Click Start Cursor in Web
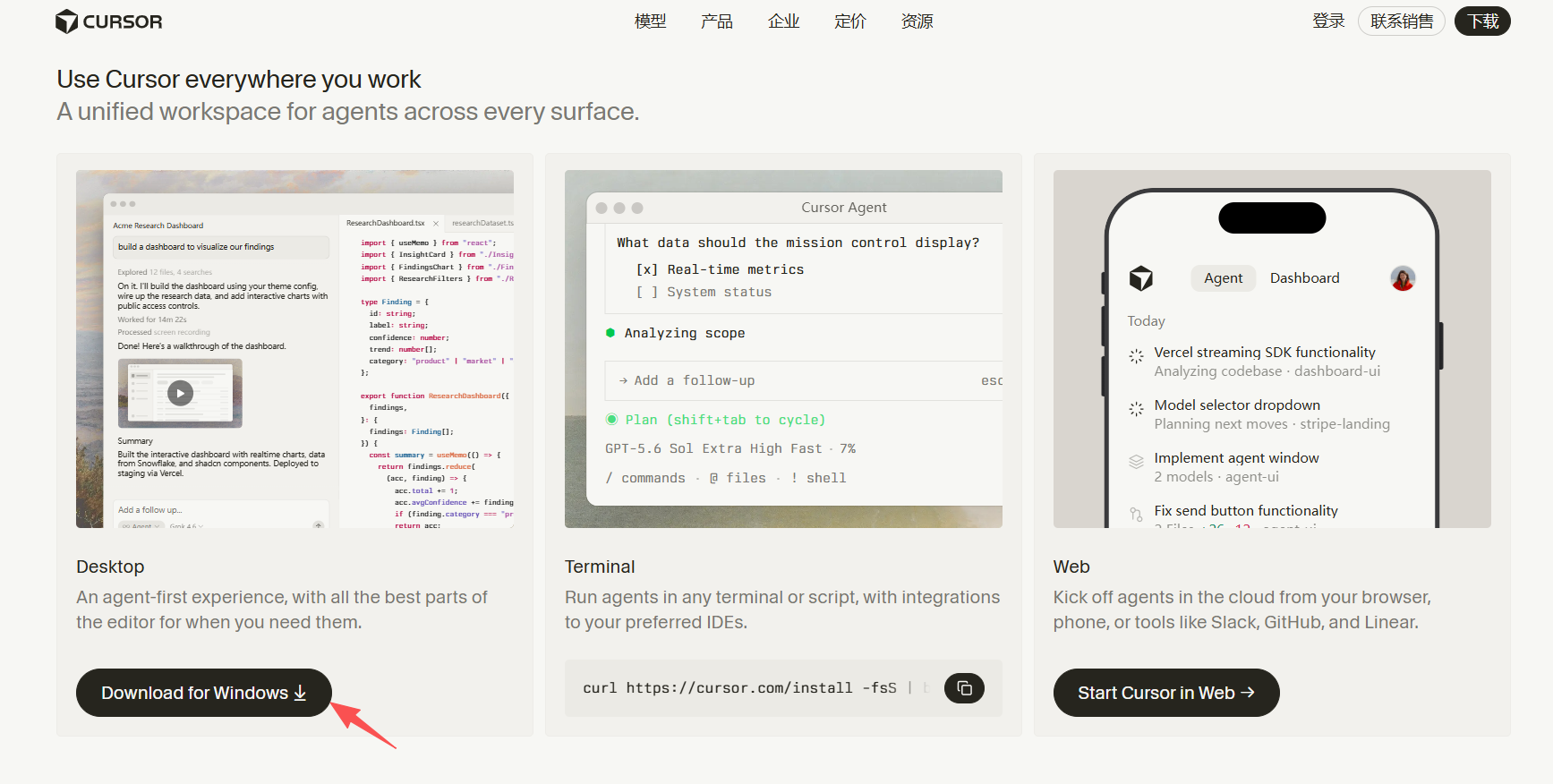The image size is (1553, 784). 1166,693
